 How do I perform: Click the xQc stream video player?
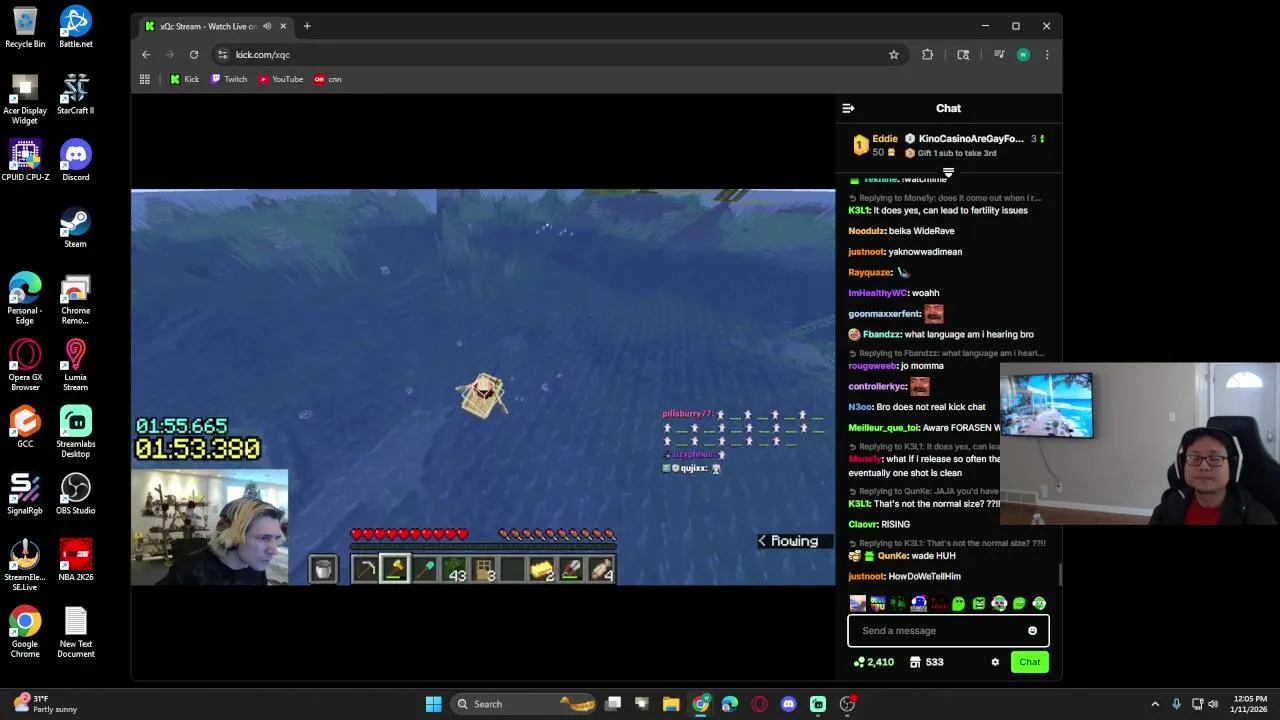[483, 387]
